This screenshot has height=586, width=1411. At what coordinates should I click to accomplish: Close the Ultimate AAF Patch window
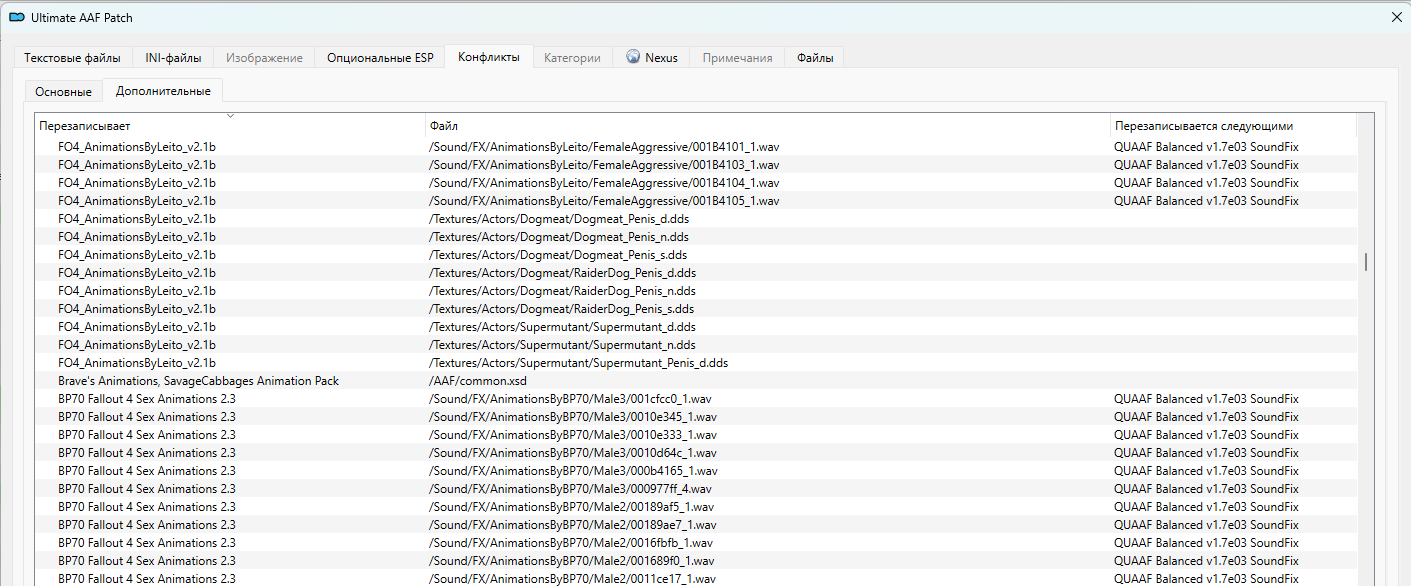point(1396,17)
